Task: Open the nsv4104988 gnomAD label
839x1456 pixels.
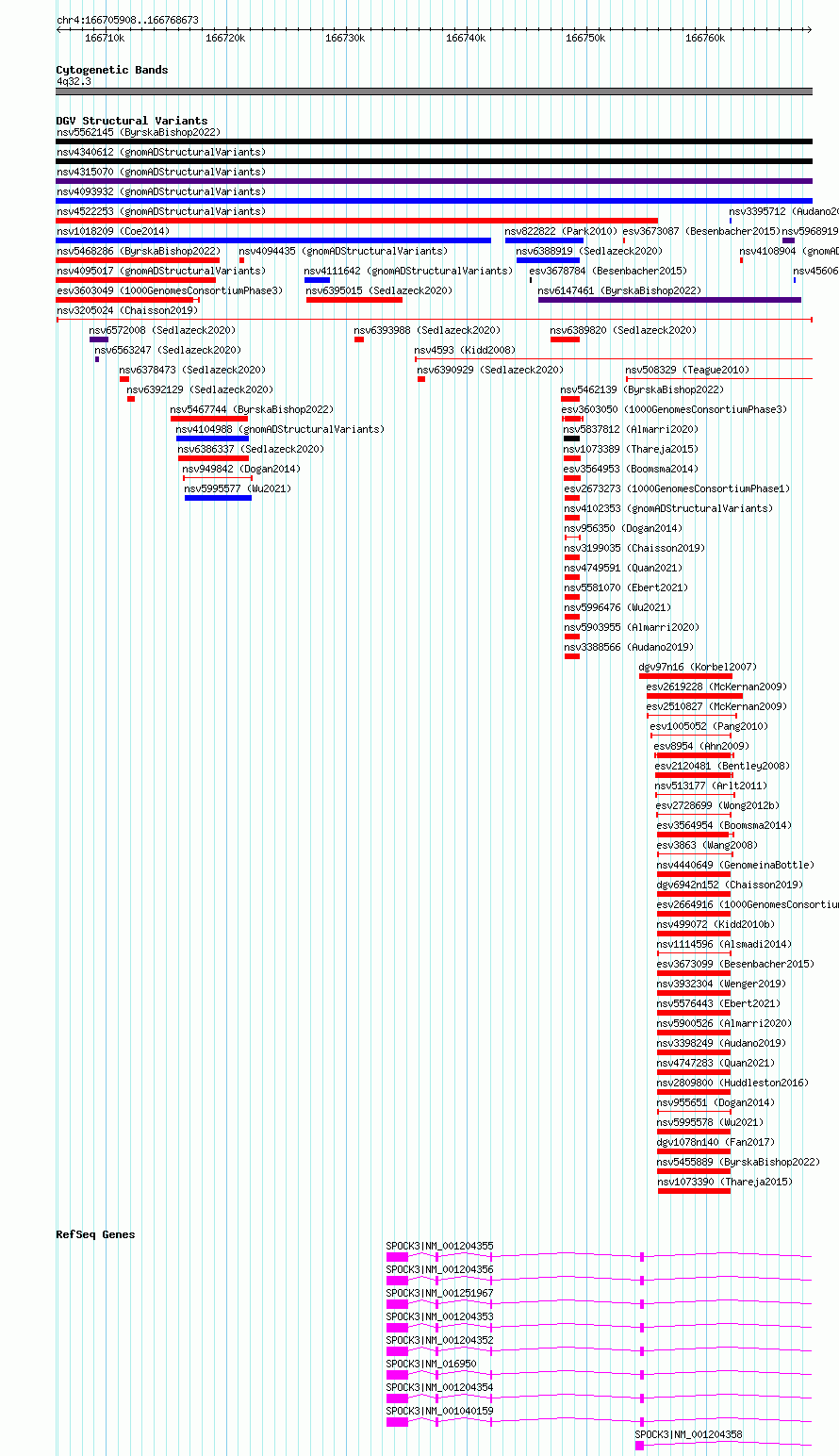Action: (x=281, y=430)
